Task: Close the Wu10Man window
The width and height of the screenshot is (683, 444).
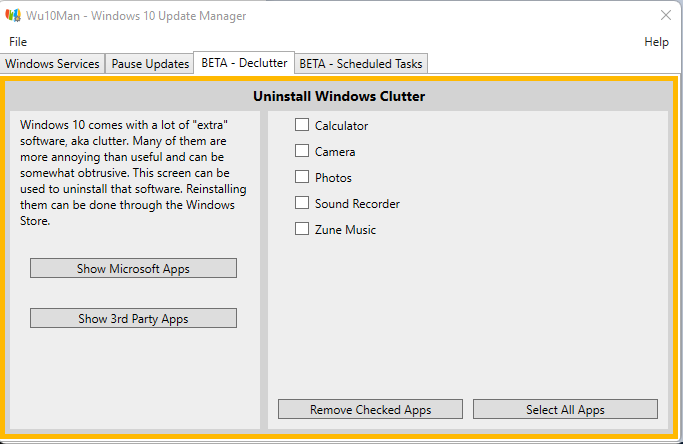Action: pos(666,15)
